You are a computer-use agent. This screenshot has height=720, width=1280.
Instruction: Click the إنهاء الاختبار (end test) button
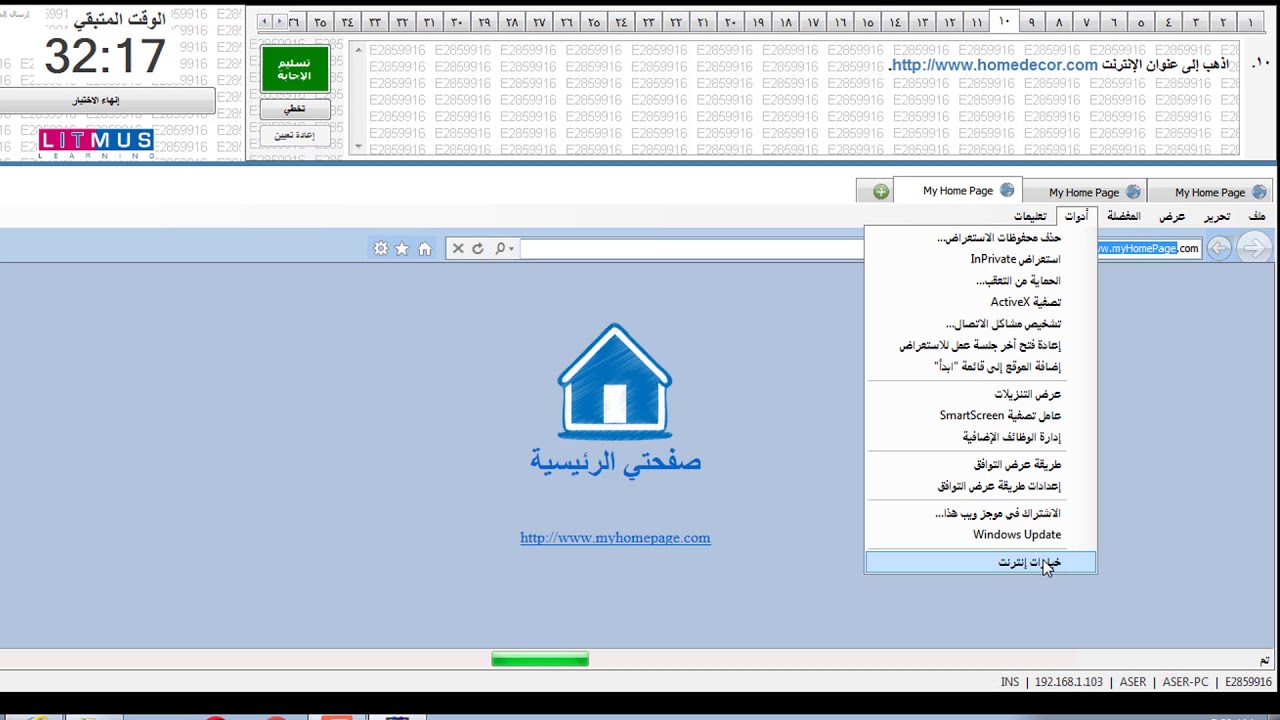(107, 100)
